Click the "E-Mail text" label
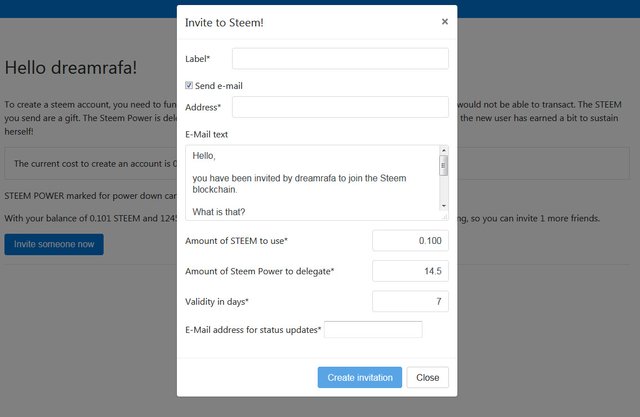Viewport: 640px width, 417px height. (207, 134)
